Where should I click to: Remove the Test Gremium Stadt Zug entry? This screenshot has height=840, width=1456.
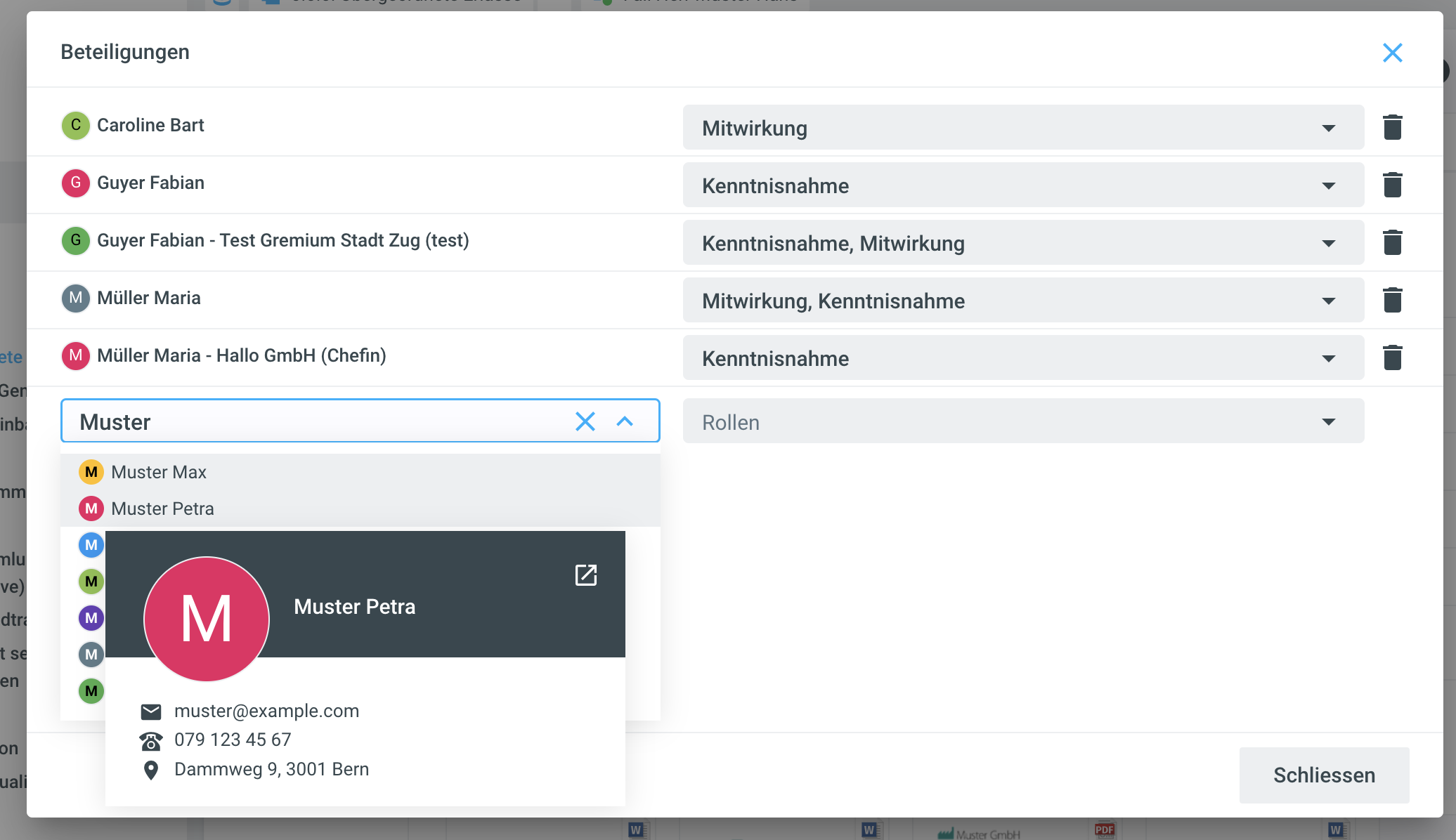point(1392,242)
